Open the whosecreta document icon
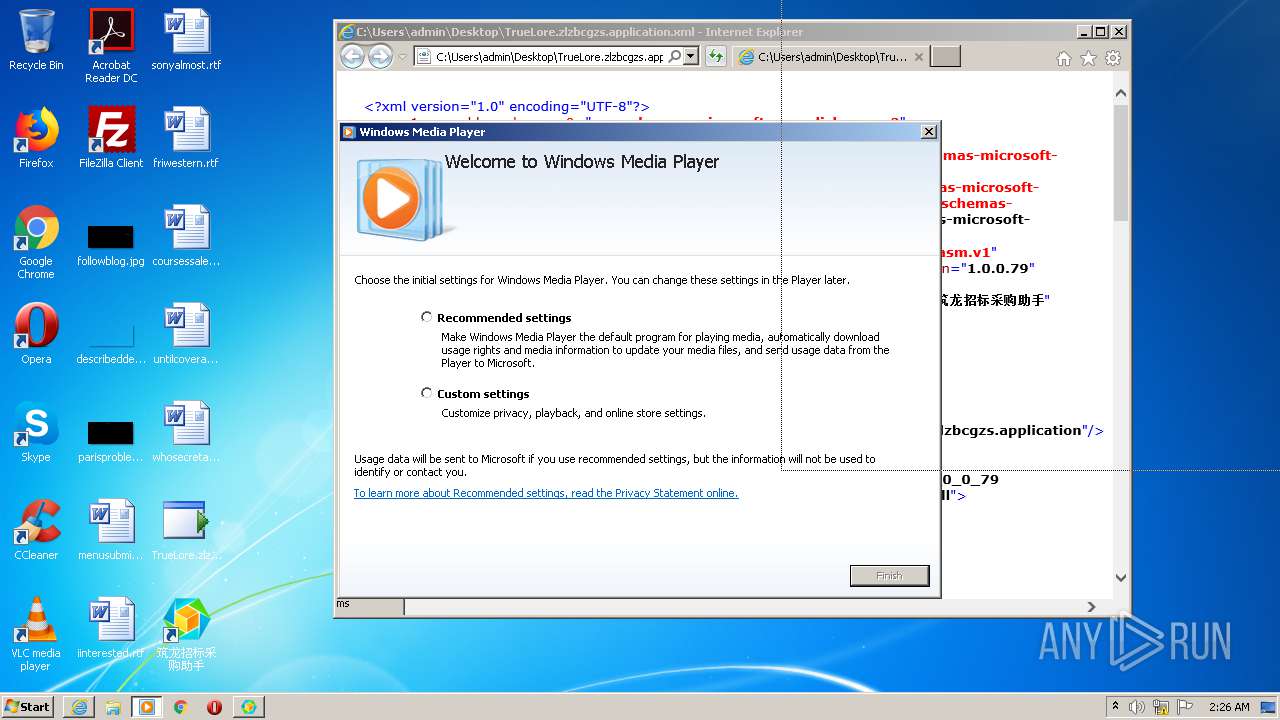Screen dimensions: 1280x720 186,432
